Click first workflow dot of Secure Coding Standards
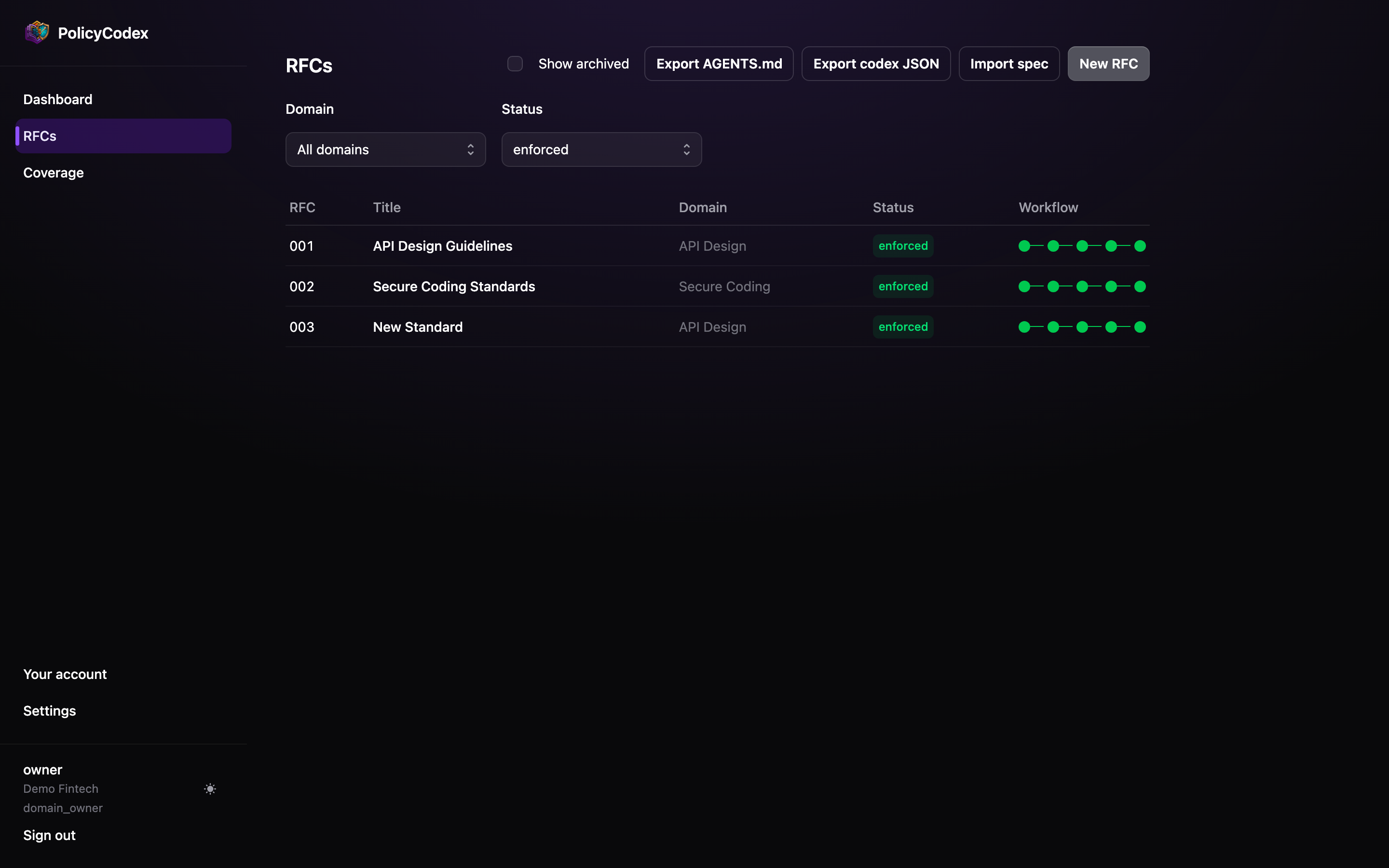 [x=1024, y=286]
